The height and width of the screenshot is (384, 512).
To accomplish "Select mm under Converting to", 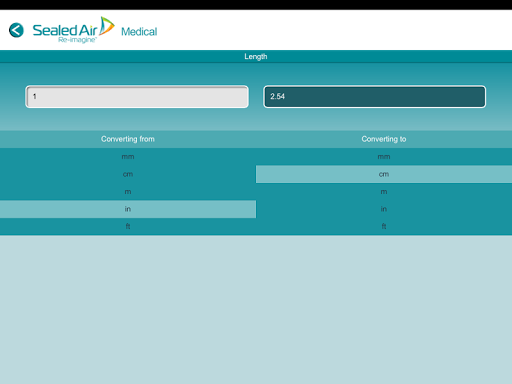I will 384,157.
